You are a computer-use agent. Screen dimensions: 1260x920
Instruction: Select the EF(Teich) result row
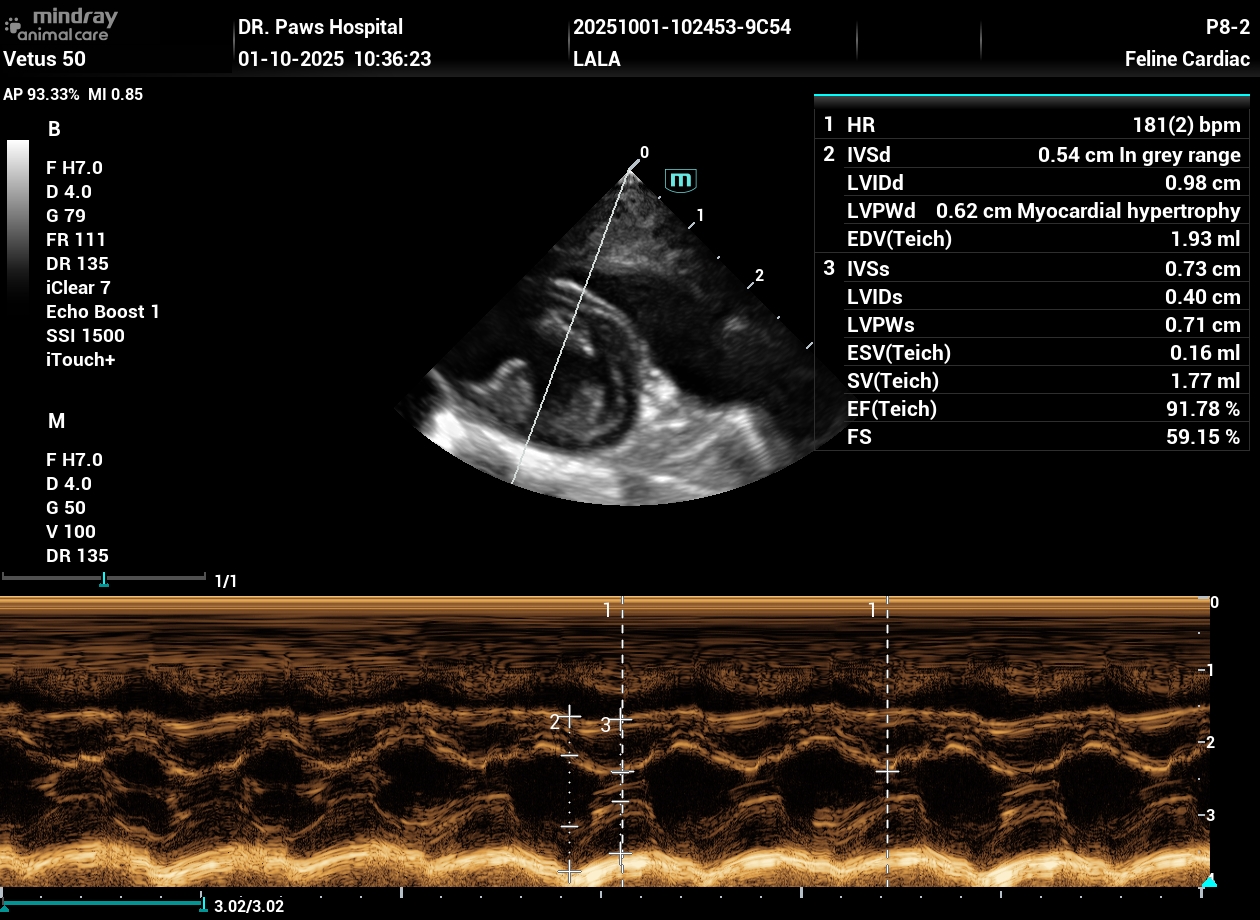[x=1031, y=409]
